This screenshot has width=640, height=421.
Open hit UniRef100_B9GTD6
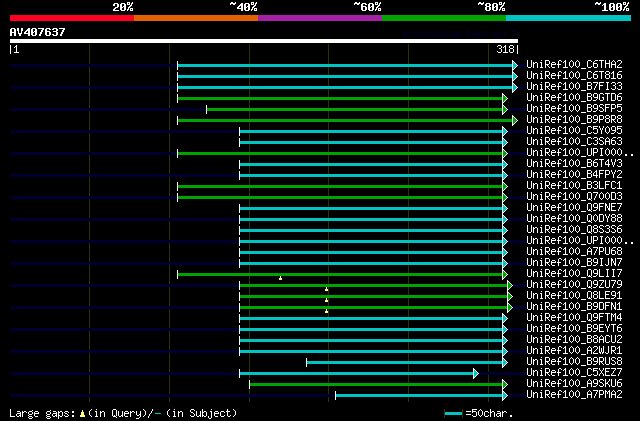pos(574,98)
